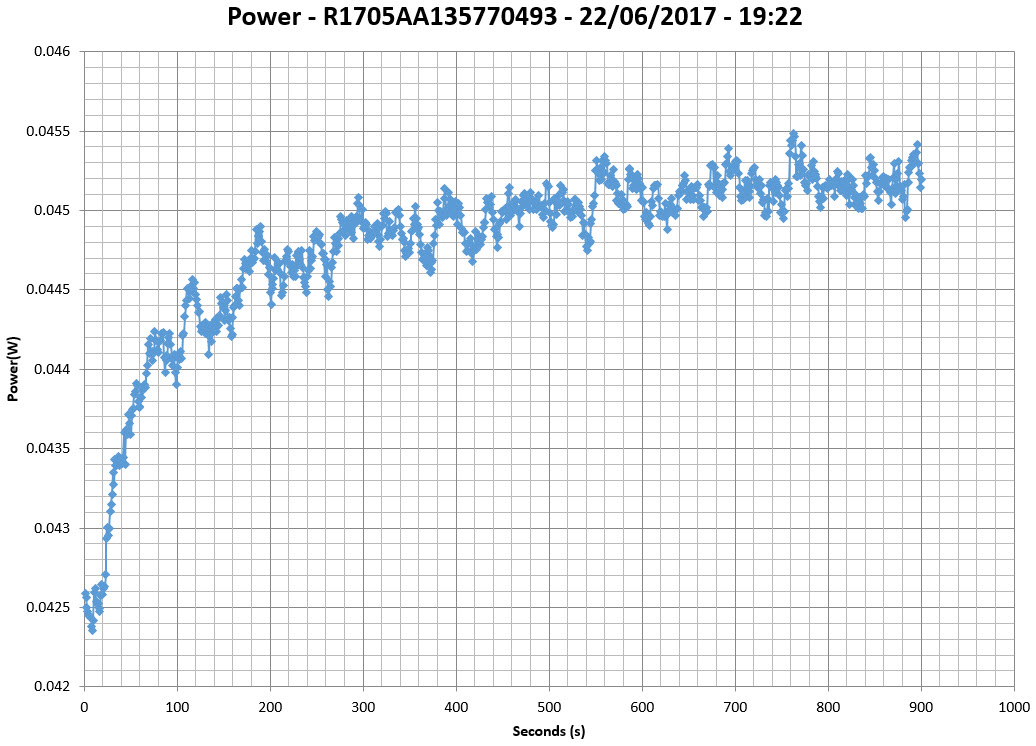Viewport: 1036px width, 746px height.
Task: Click the 300 x-axis tick label
Action: [x=363, y=706]
